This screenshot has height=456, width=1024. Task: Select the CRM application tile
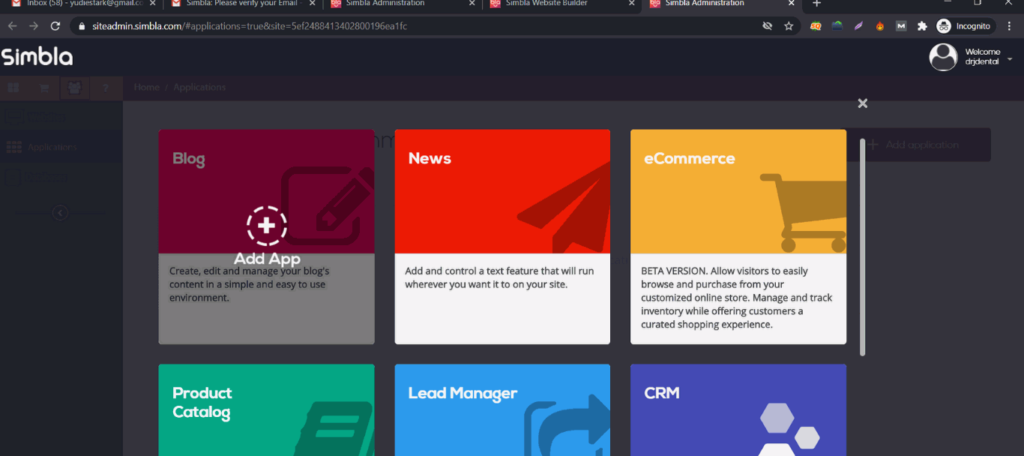[x=738, y=410]
